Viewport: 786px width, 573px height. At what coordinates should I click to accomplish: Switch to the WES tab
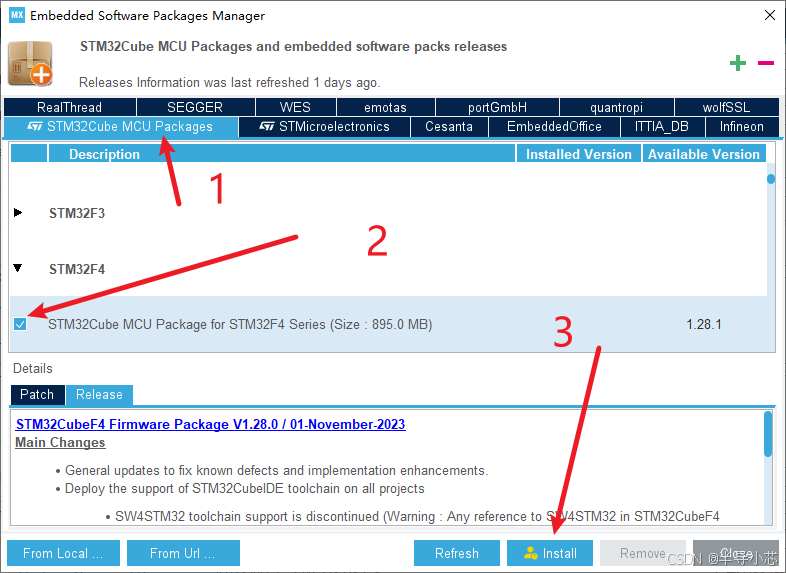coord(295,107)
